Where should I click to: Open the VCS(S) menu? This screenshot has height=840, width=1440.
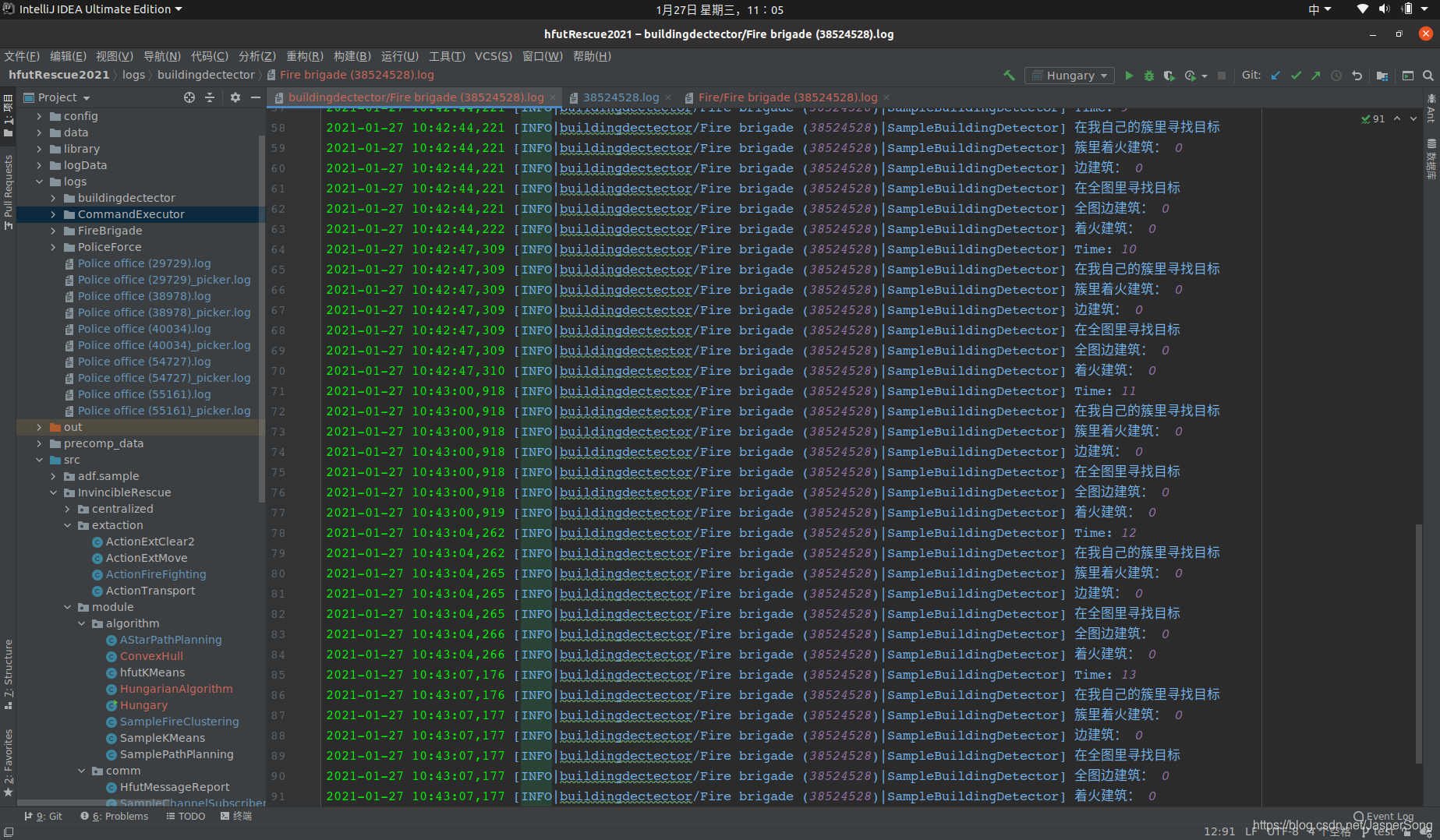[x=494, y=56]
